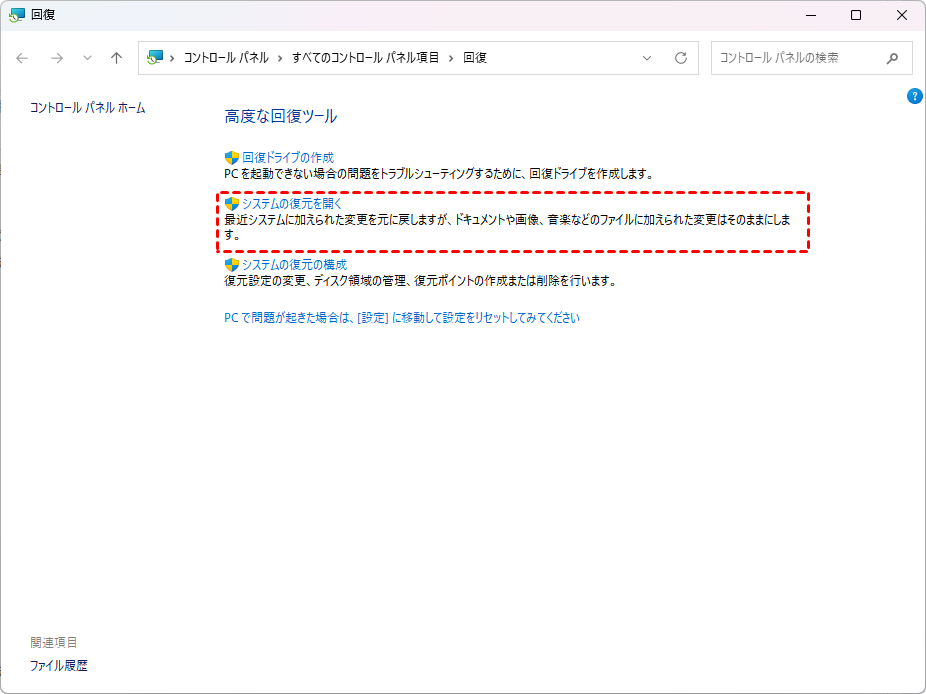This screenshot has height=694, width=926.
Task: Open システムの復元の構成 link
Action: tap(294, 265)
